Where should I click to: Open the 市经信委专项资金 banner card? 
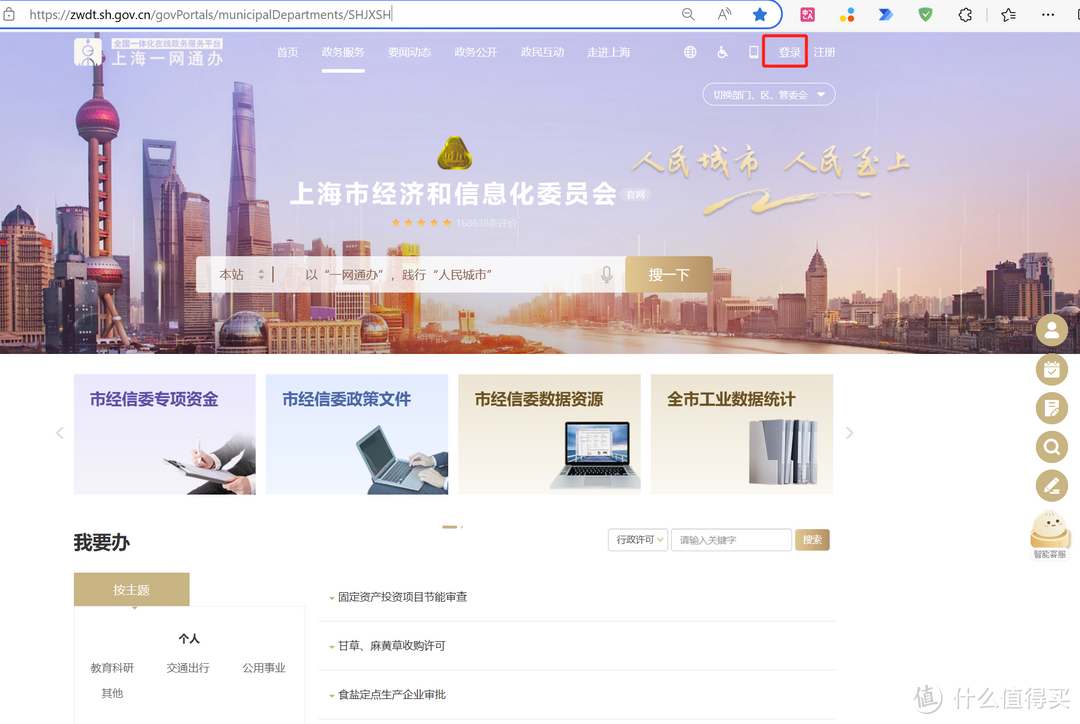pos(165,434)
